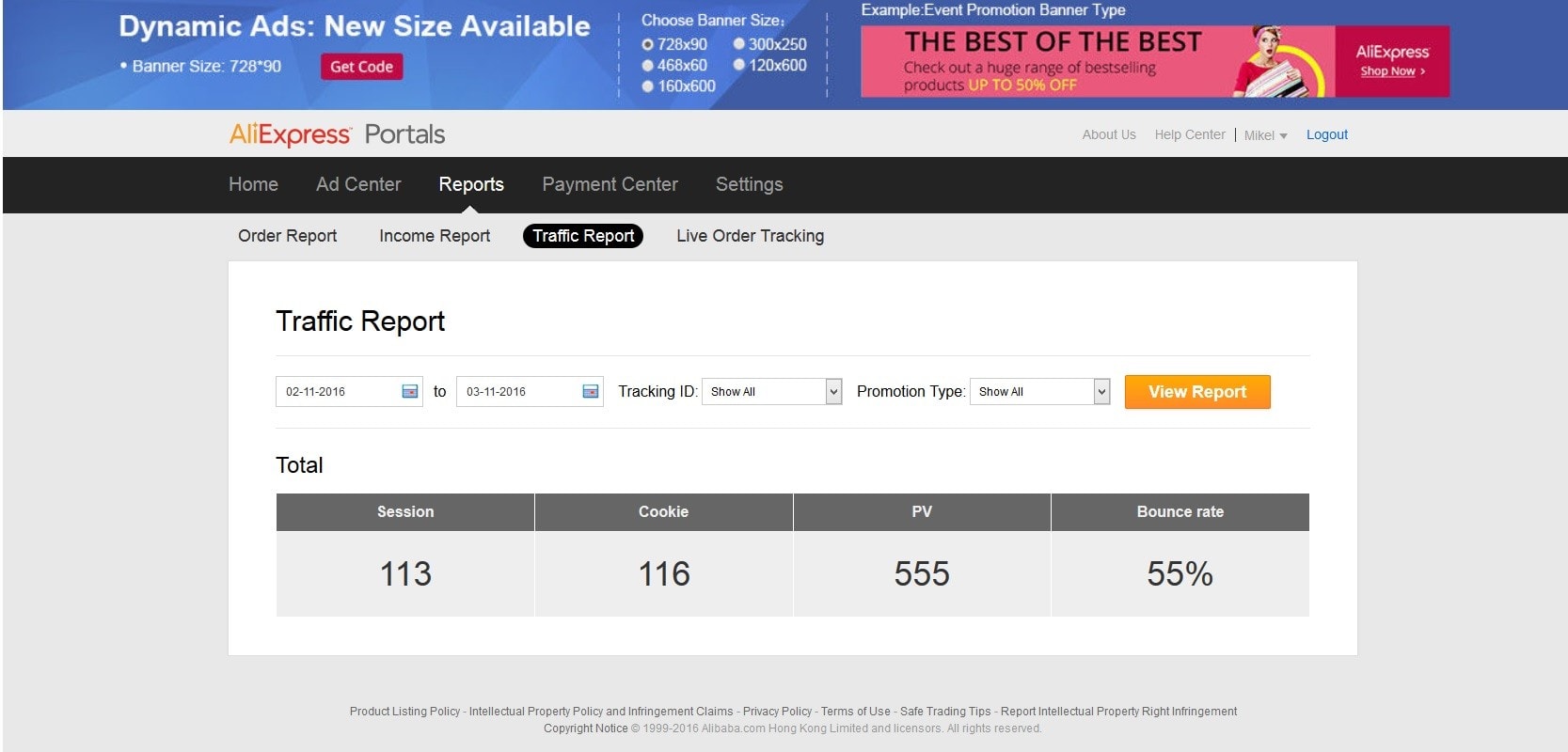Open the Help Center link
This screenshot has width=1568, height=752.
[x=1190, y=134]
